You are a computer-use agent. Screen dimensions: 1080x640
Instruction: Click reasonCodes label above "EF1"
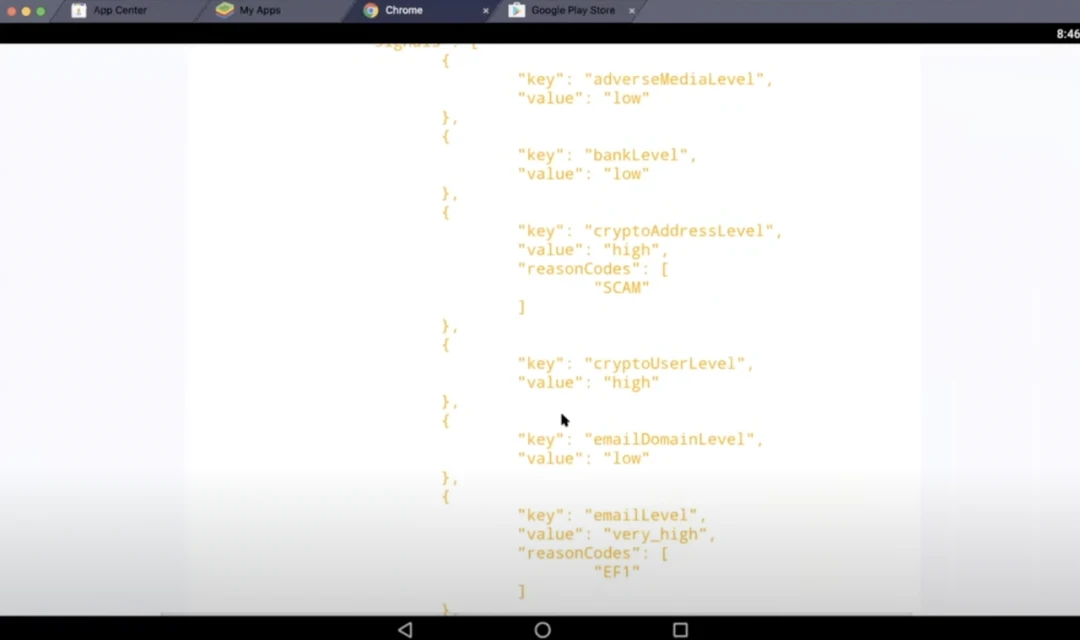coord(579,553)
